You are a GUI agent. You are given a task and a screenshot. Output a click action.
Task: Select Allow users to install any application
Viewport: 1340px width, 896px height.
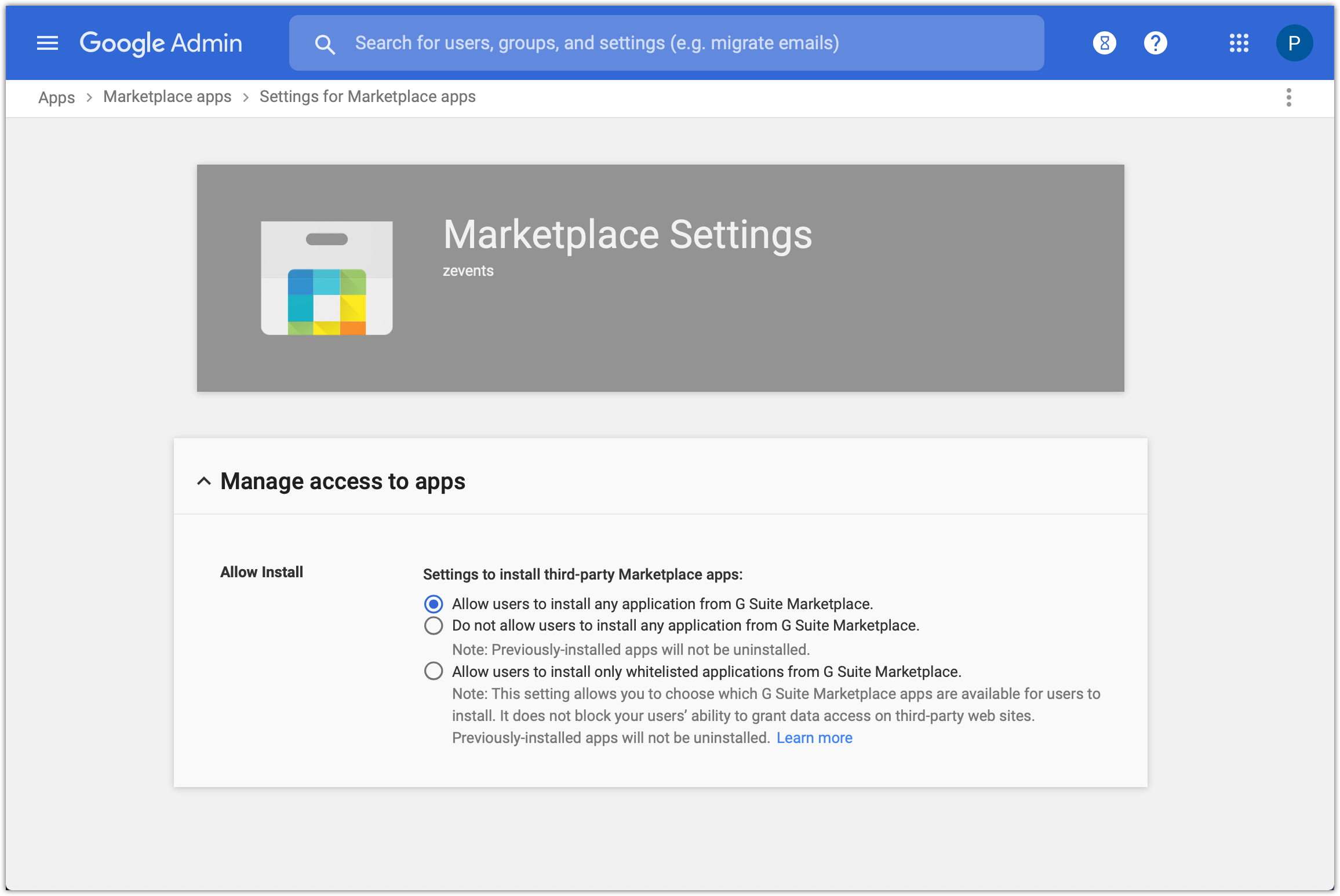coord(434,604)
